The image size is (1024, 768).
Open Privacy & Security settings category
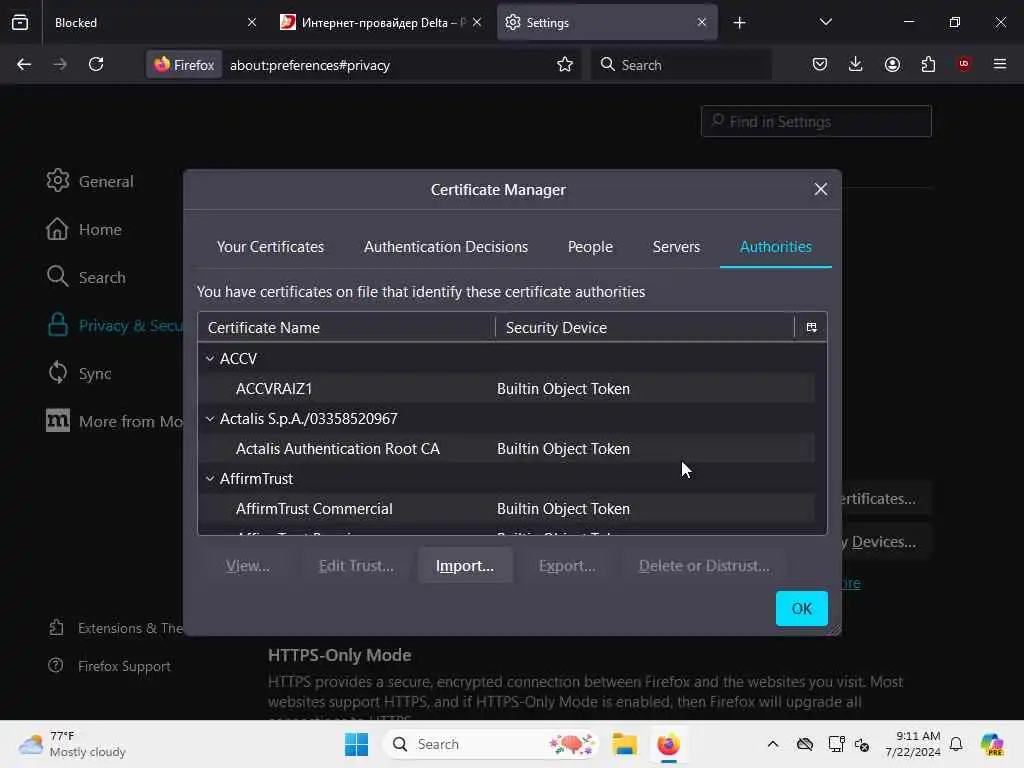click(x=114, y=325)
